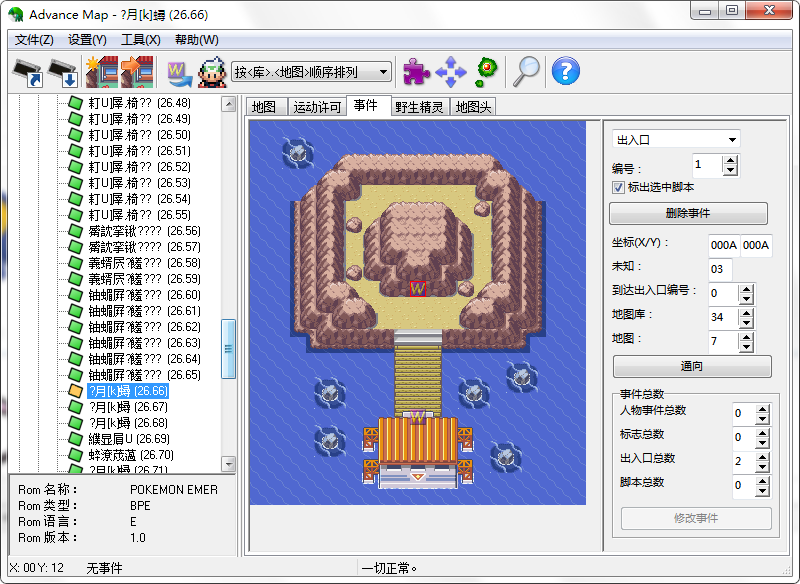Open the 帮助(W) menu
Screen dimensions: 800x584
[x=197, y=40]
